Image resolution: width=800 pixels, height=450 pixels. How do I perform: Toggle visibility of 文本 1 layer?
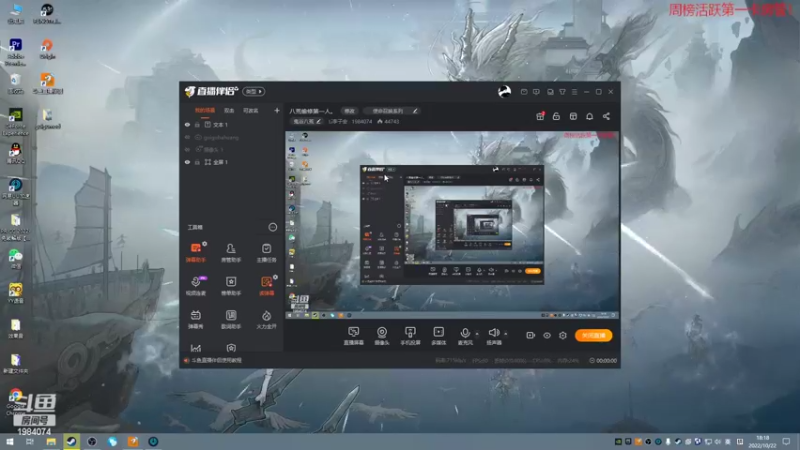(x=187, y=124)
